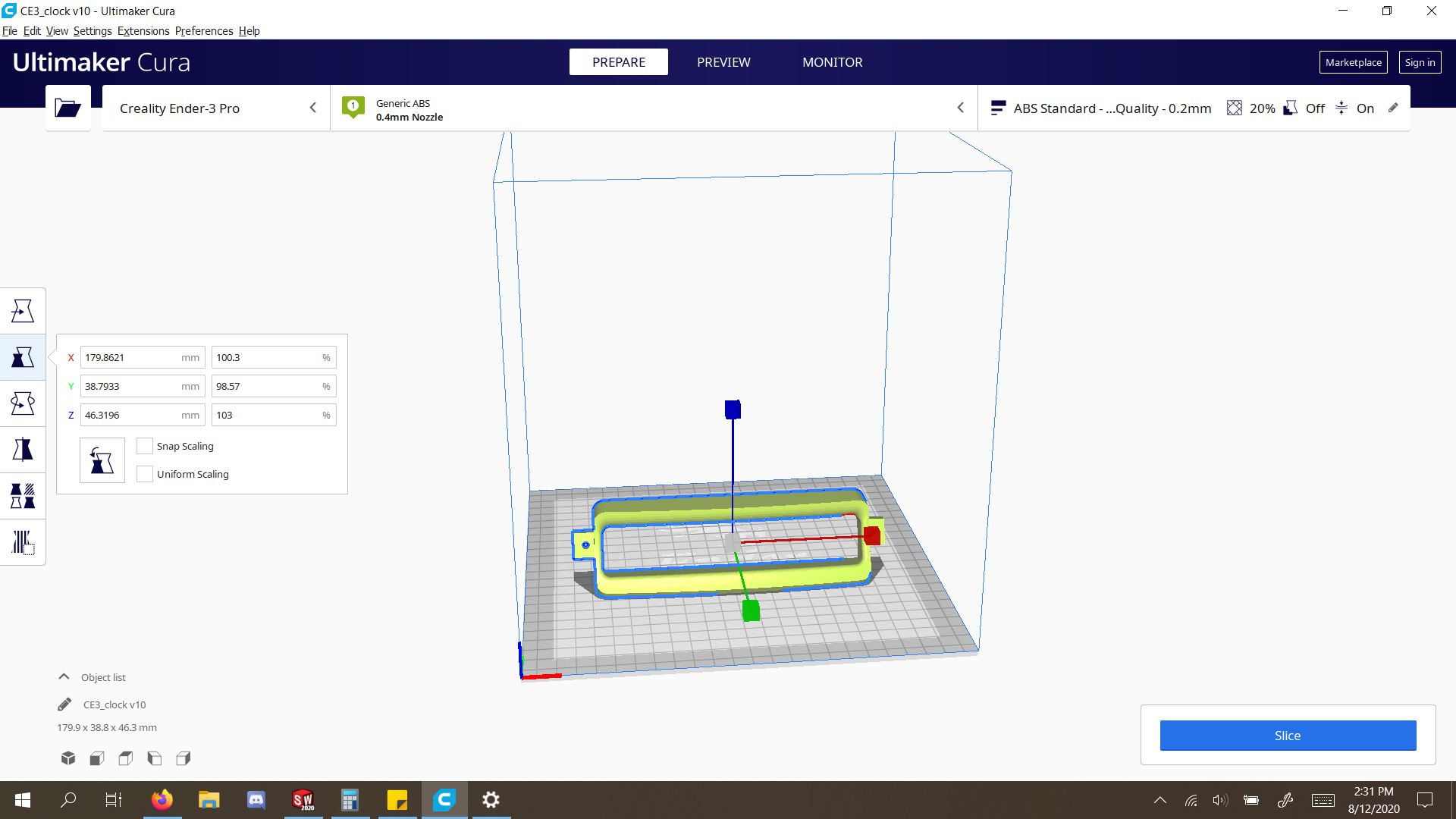This screenshot has height=819, width=1456.
Task: Select the Mirror tool icon
Action: click(x=23, y=450)
